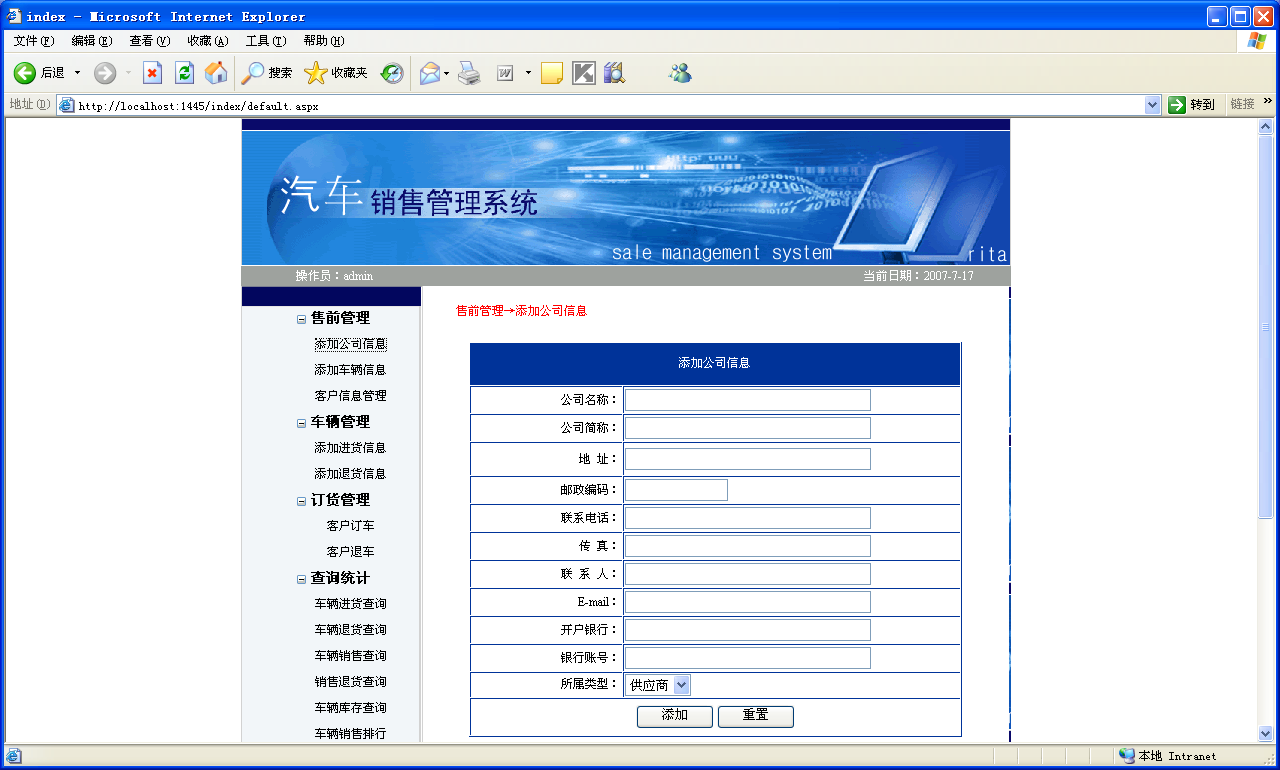Expand the 链接 links toolbar chevron
Viewport: 1280px width, 770px height.
(1269, 102)
